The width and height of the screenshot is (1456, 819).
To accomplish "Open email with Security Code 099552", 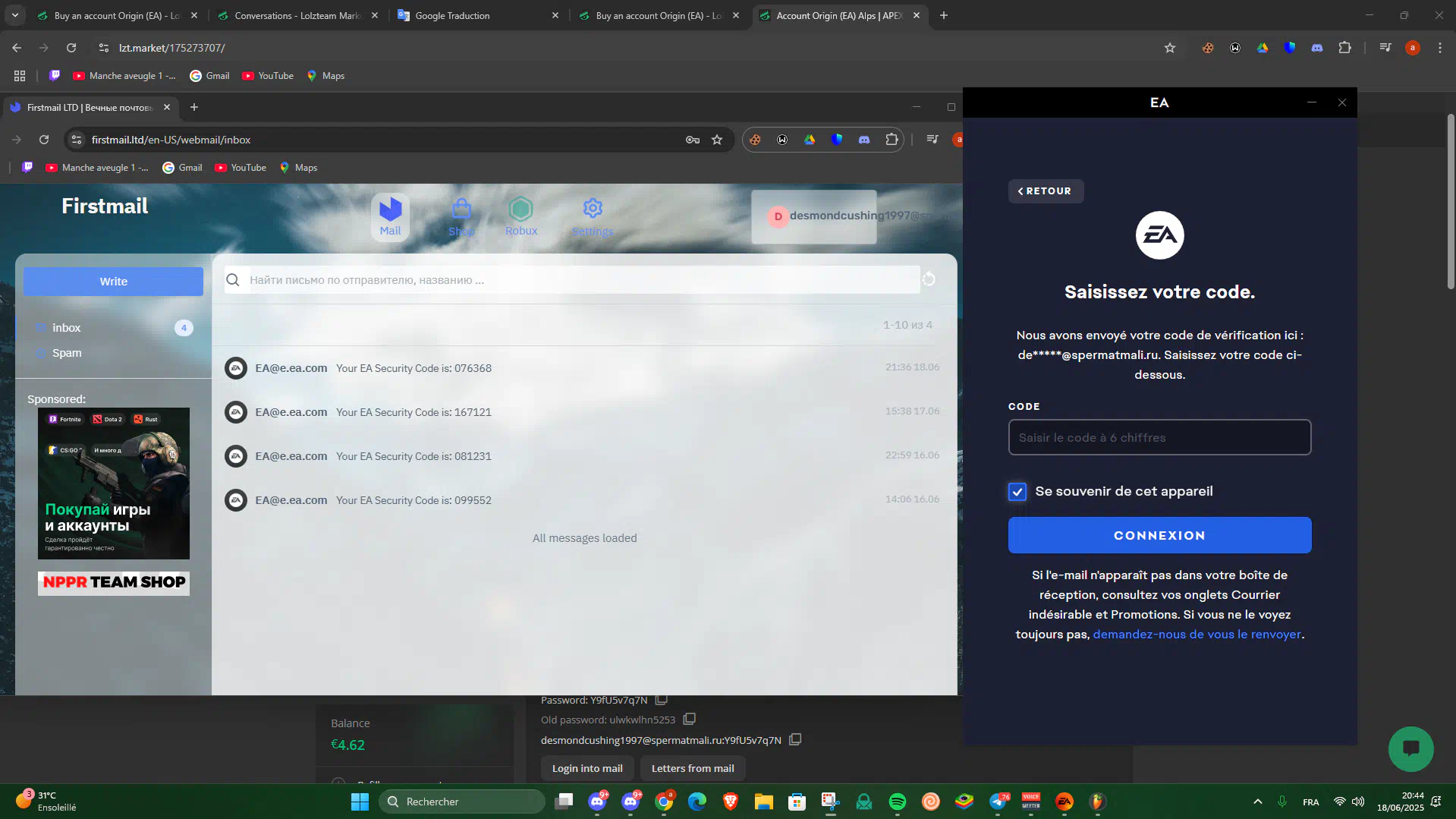I will pyautogui.click(x=583, y=500).
